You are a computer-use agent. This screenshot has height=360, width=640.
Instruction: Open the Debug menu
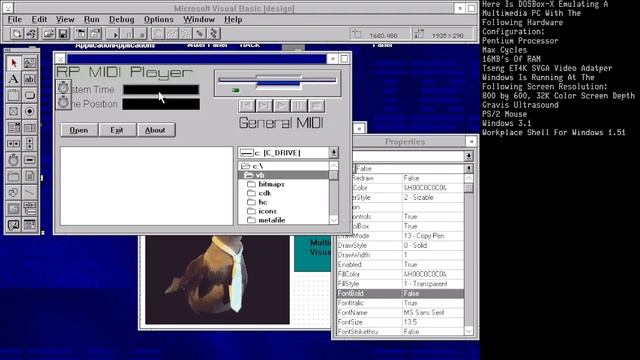121,19
